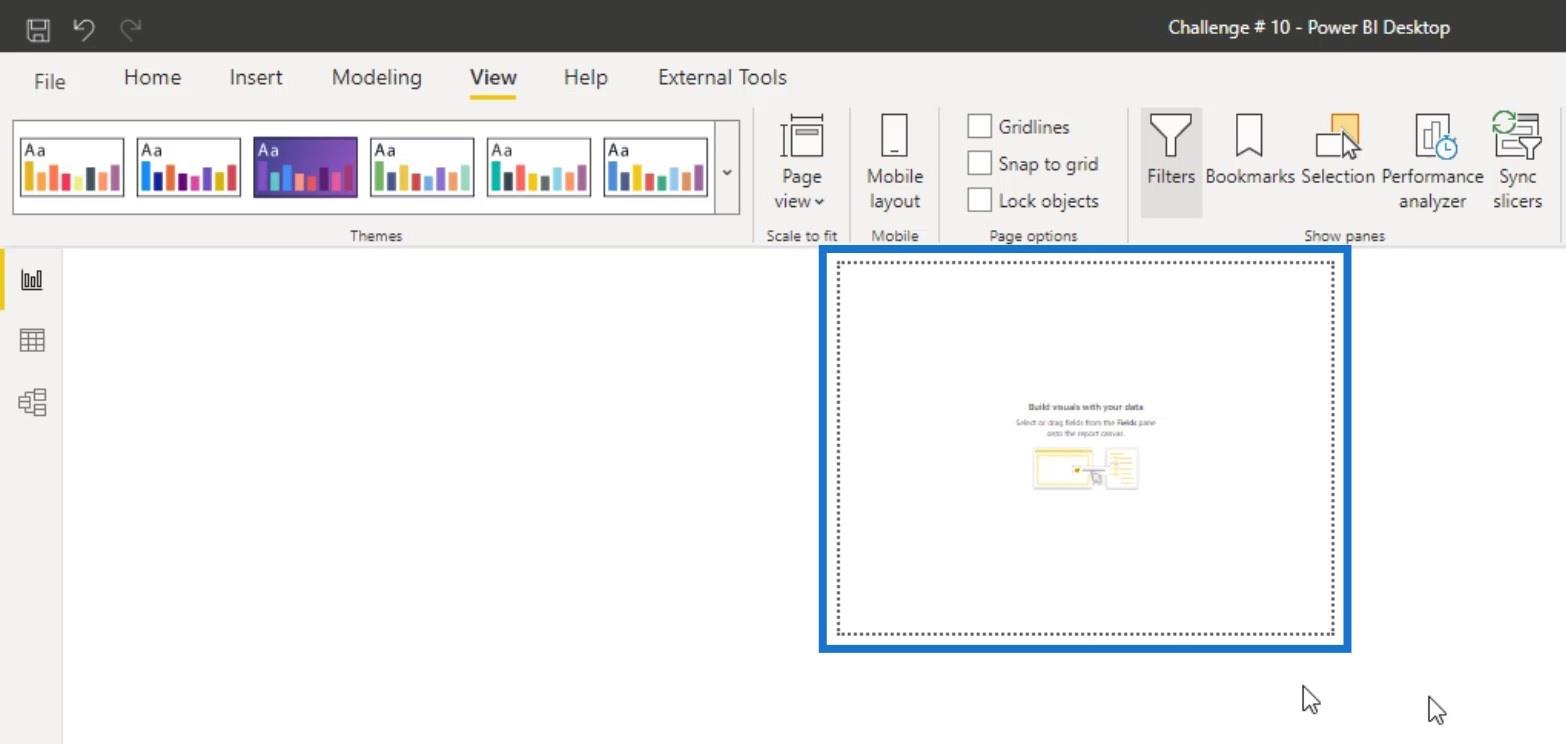Viewport: 1566px width, 744px height.
Task: Open the Page view dropdown
Action: [801, 163]
